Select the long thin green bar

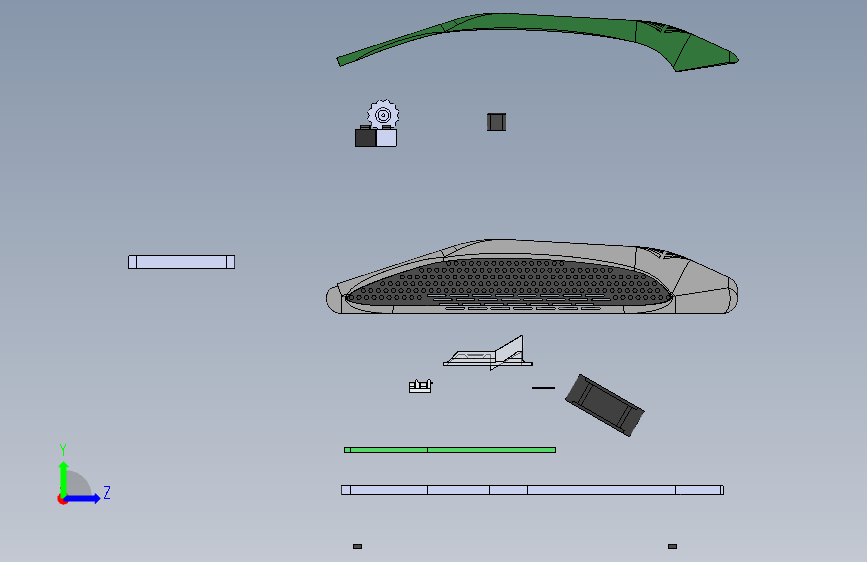(450, 450)
